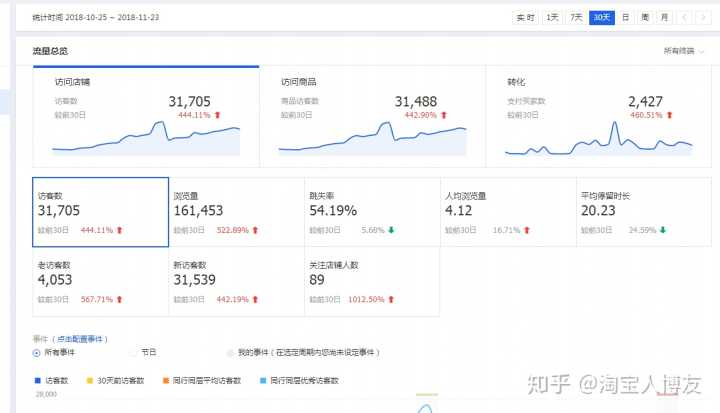Switch to the 实时 time range tab
This screenshot has width=720, height=413.
pos(526,17)
